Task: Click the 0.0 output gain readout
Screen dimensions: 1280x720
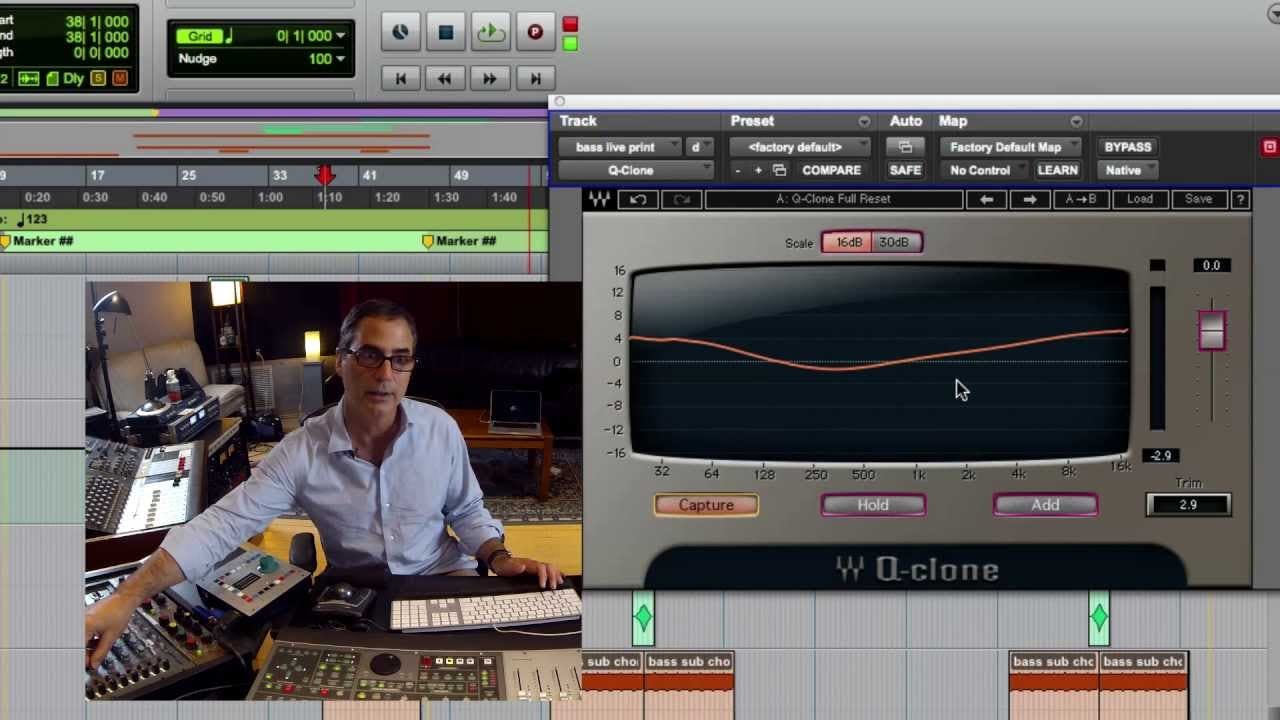Action: tap(1211, 265)
